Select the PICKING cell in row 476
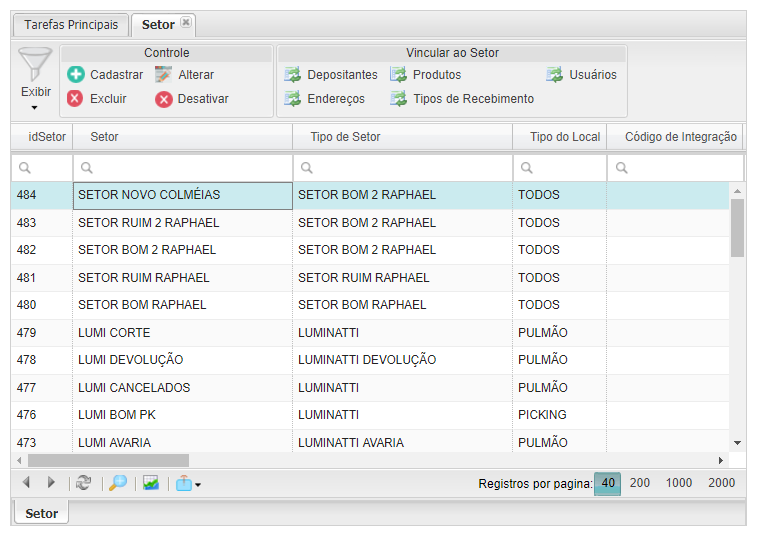 point(560,415)
